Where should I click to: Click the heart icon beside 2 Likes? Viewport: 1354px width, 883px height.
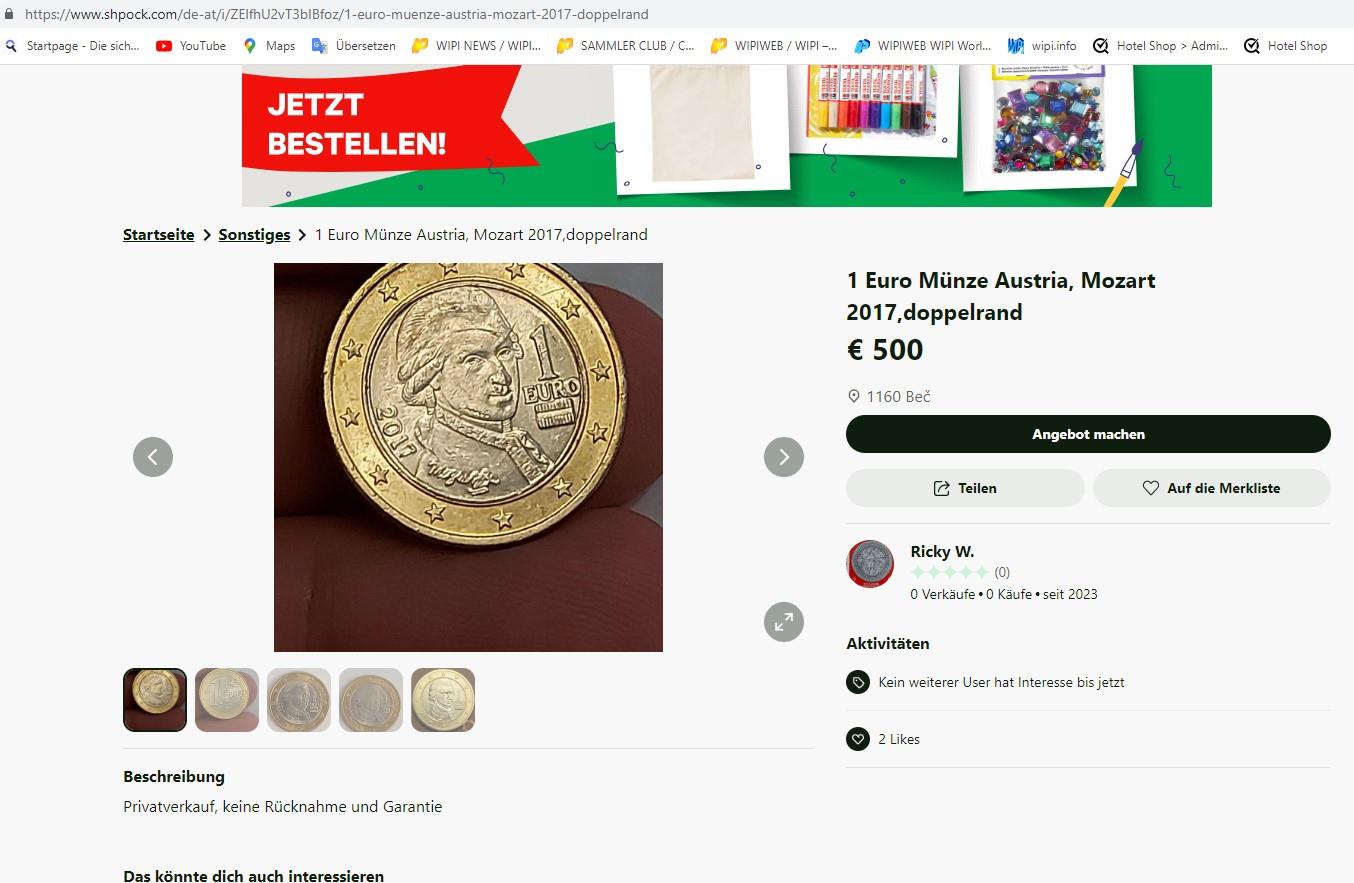(x=858, y=739)
